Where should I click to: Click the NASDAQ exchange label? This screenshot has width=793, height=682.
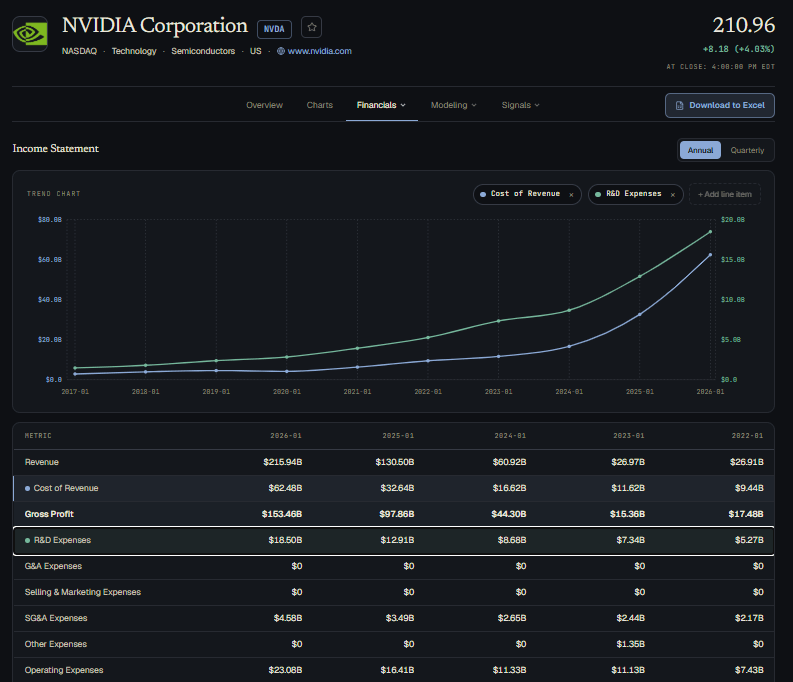[x=79, y=51]
